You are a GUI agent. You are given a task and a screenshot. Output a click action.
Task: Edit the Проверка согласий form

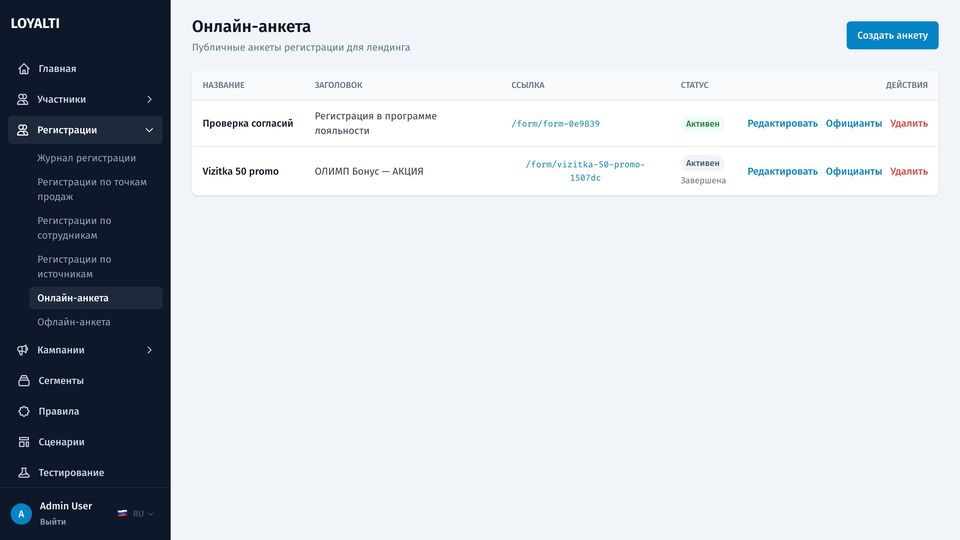coord(782,124)
